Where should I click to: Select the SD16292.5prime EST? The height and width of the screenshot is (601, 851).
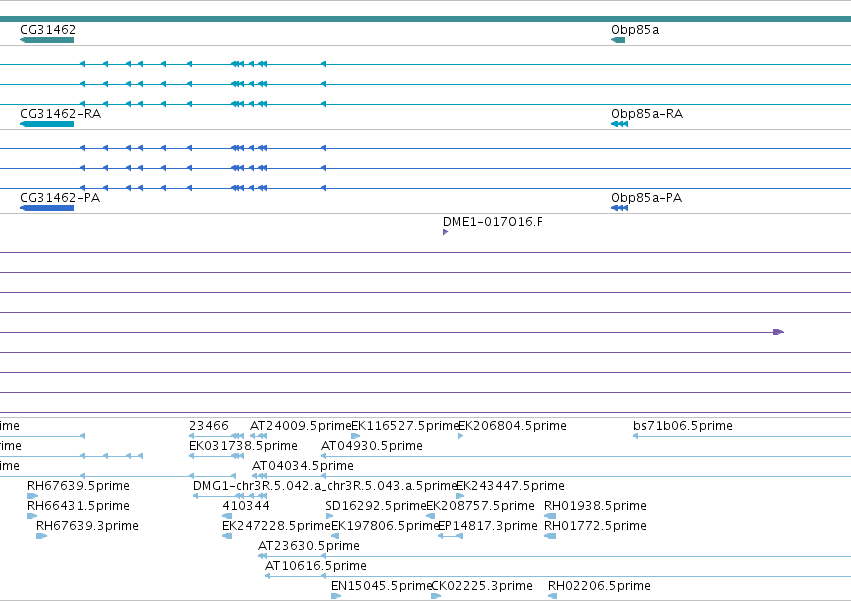pyautogui.click(x=329, y=516)
